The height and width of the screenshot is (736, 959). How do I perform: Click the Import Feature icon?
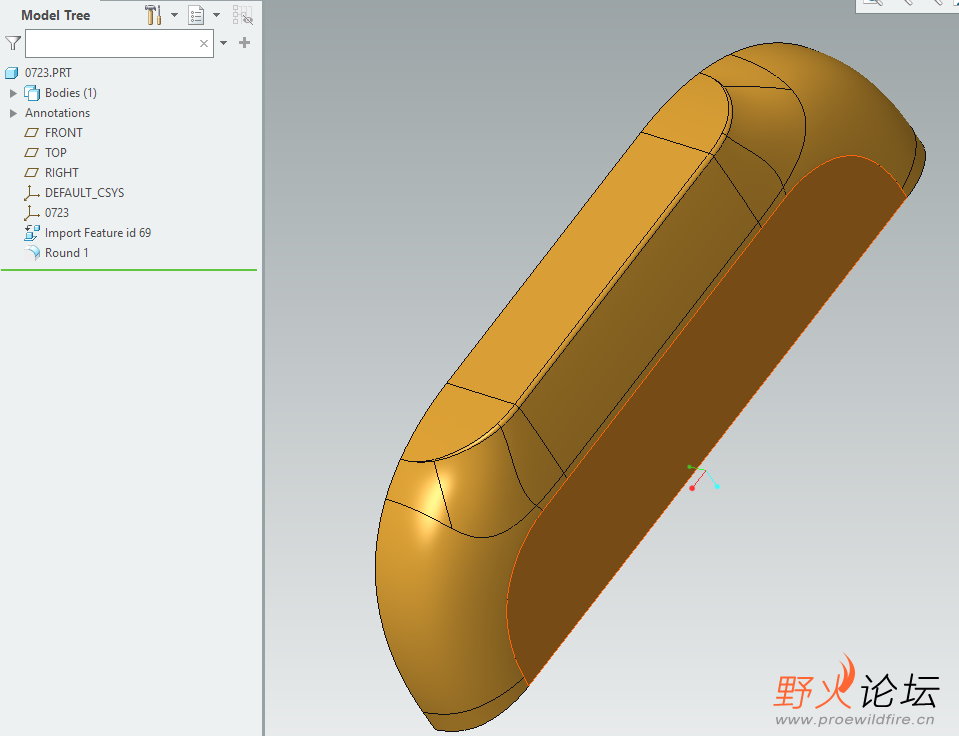32,233
